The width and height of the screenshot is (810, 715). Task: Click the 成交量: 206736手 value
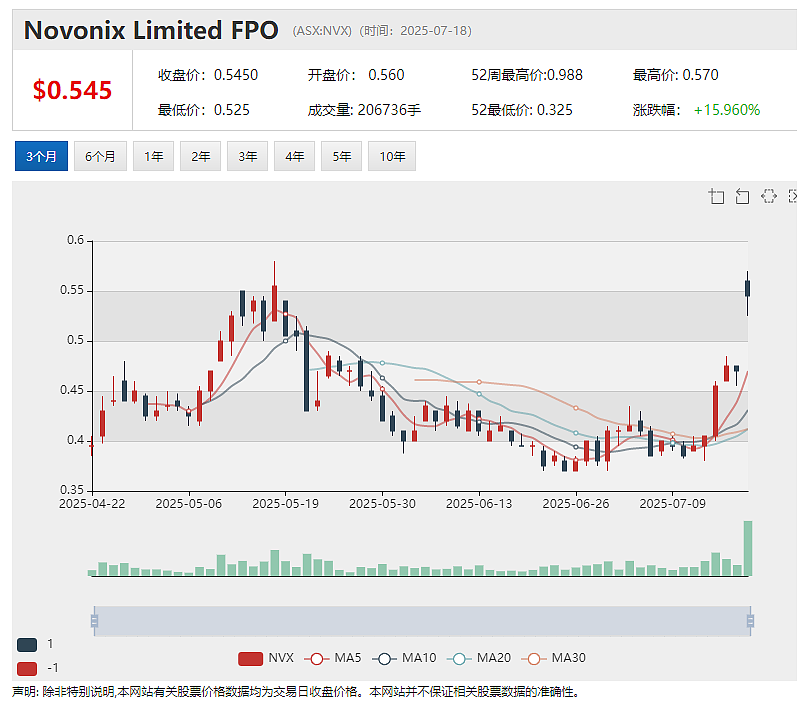coord(364,110)
